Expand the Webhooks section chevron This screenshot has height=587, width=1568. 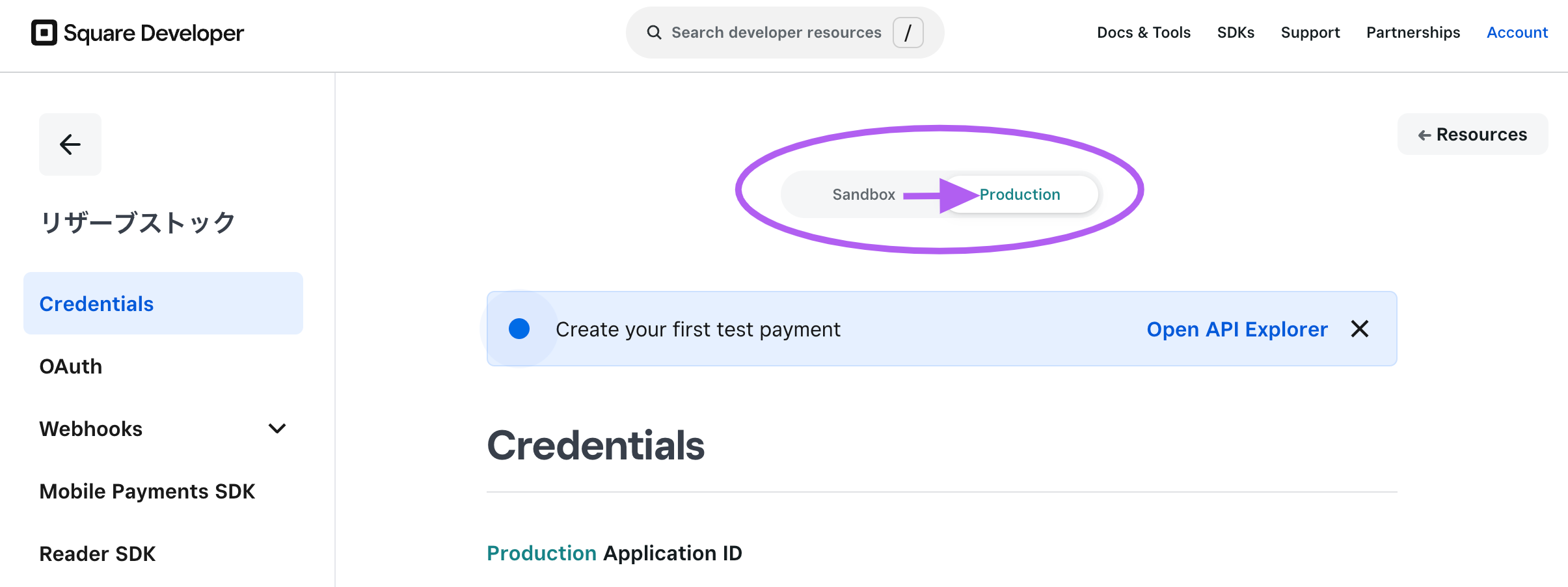coord(277,429)
